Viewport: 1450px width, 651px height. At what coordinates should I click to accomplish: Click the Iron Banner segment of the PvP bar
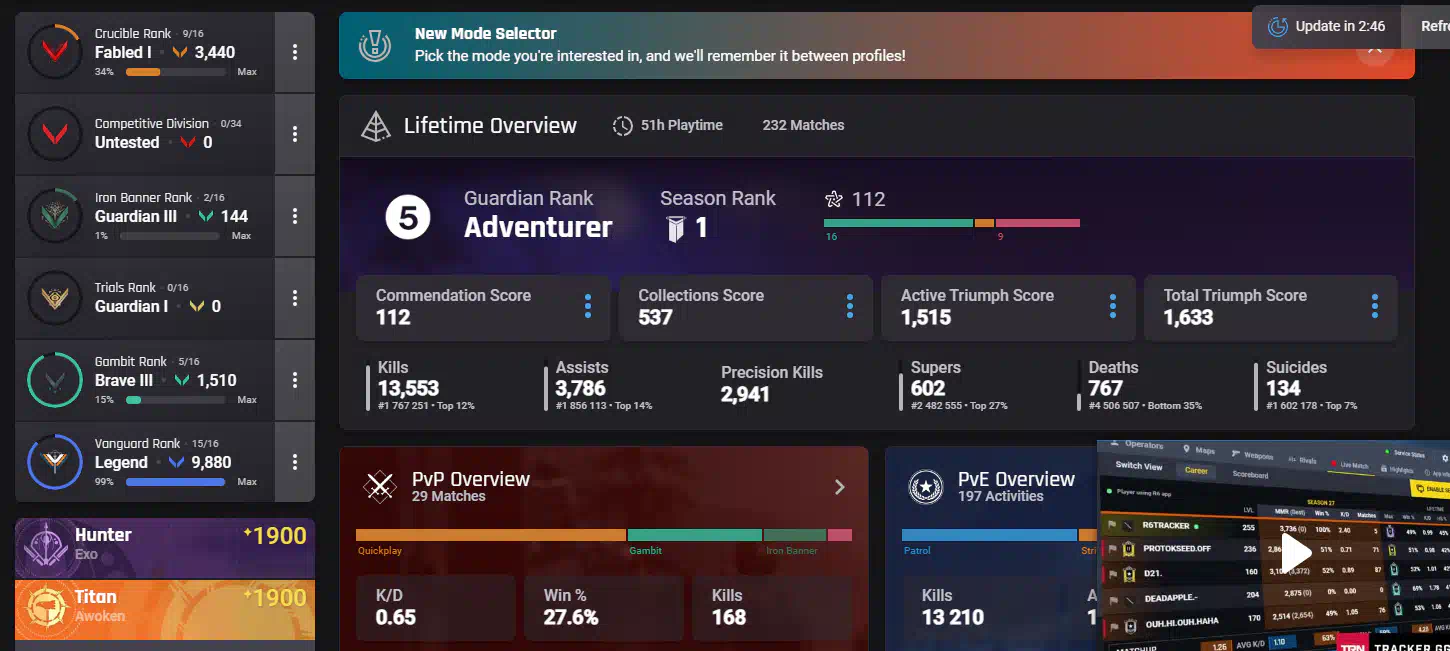point(795,535)
